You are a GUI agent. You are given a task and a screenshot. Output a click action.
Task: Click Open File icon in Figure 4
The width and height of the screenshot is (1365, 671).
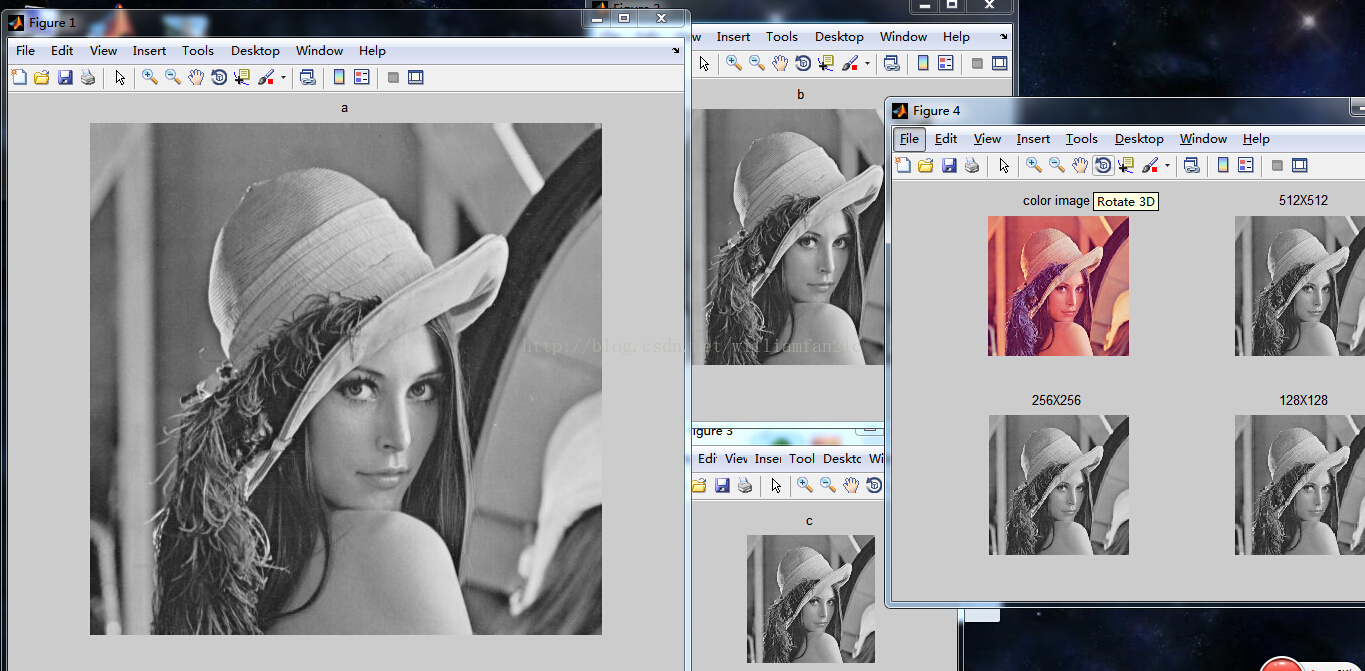926,165
